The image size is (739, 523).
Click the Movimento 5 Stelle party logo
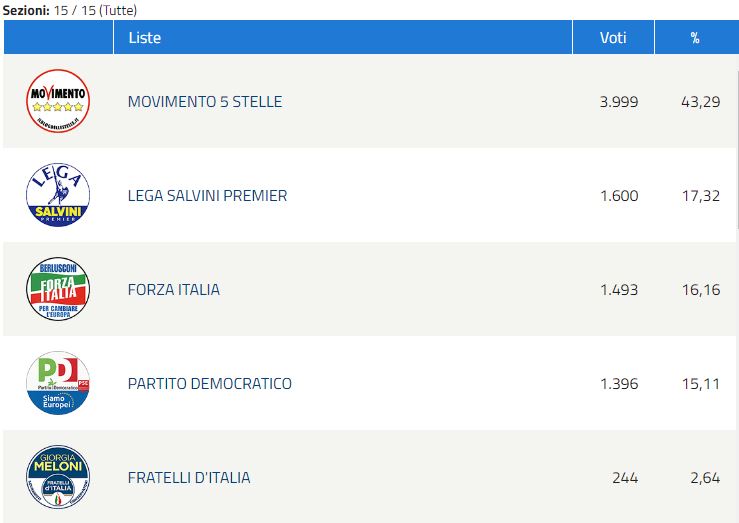[x=58, y=101]
